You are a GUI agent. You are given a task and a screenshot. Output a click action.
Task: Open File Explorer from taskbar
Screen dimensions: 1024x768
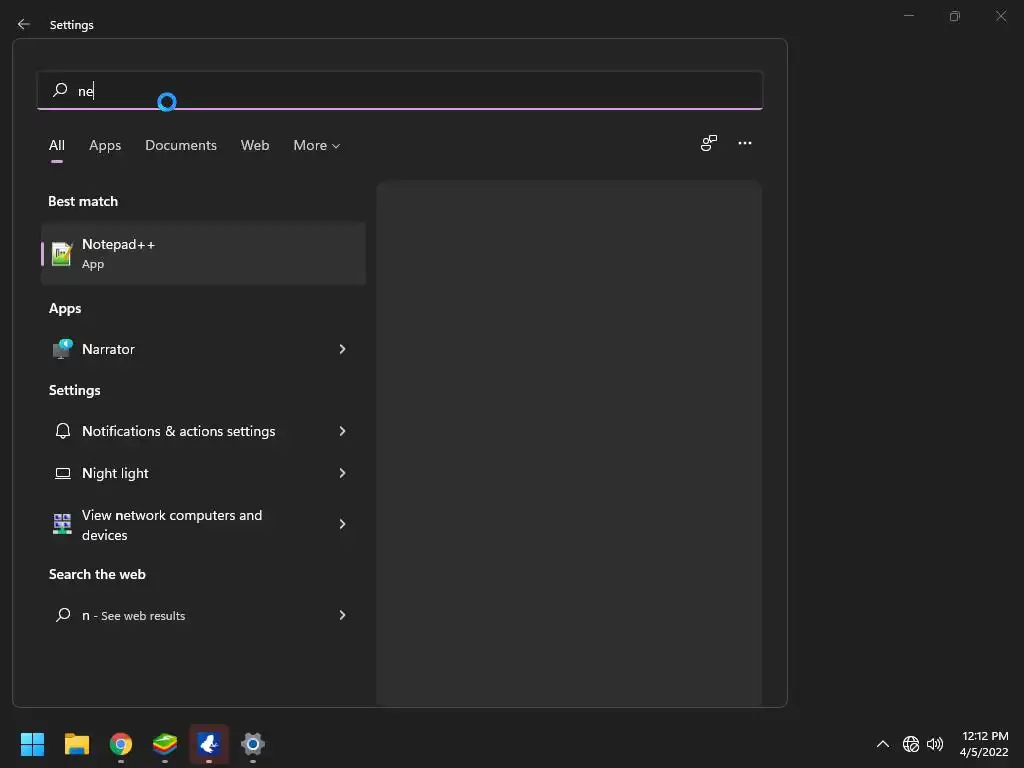76,744
